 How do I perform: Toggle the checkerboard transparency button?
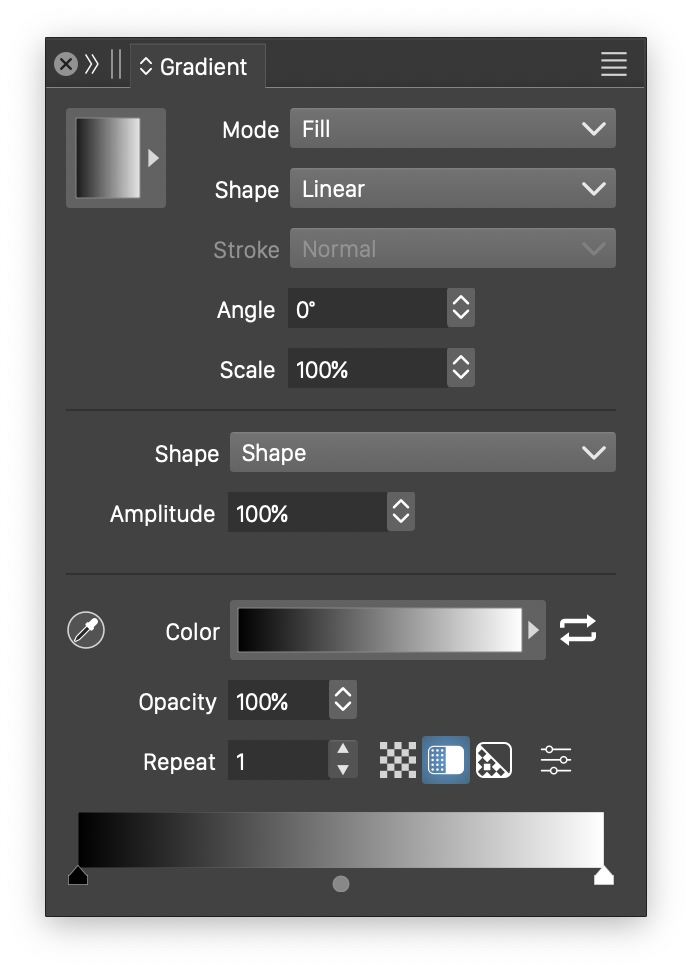pos(398,760)
